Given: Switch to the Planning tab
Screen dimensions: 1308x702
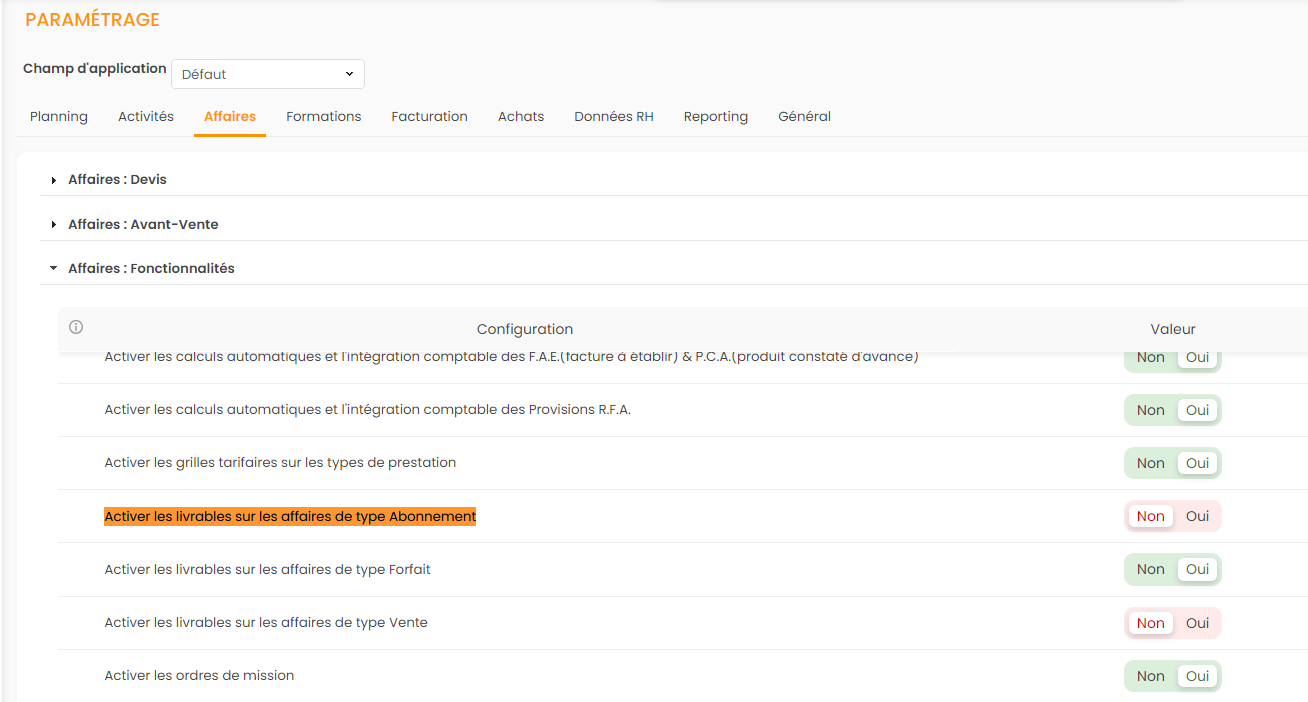Looking at the screenshot, I should click(59, 117).
